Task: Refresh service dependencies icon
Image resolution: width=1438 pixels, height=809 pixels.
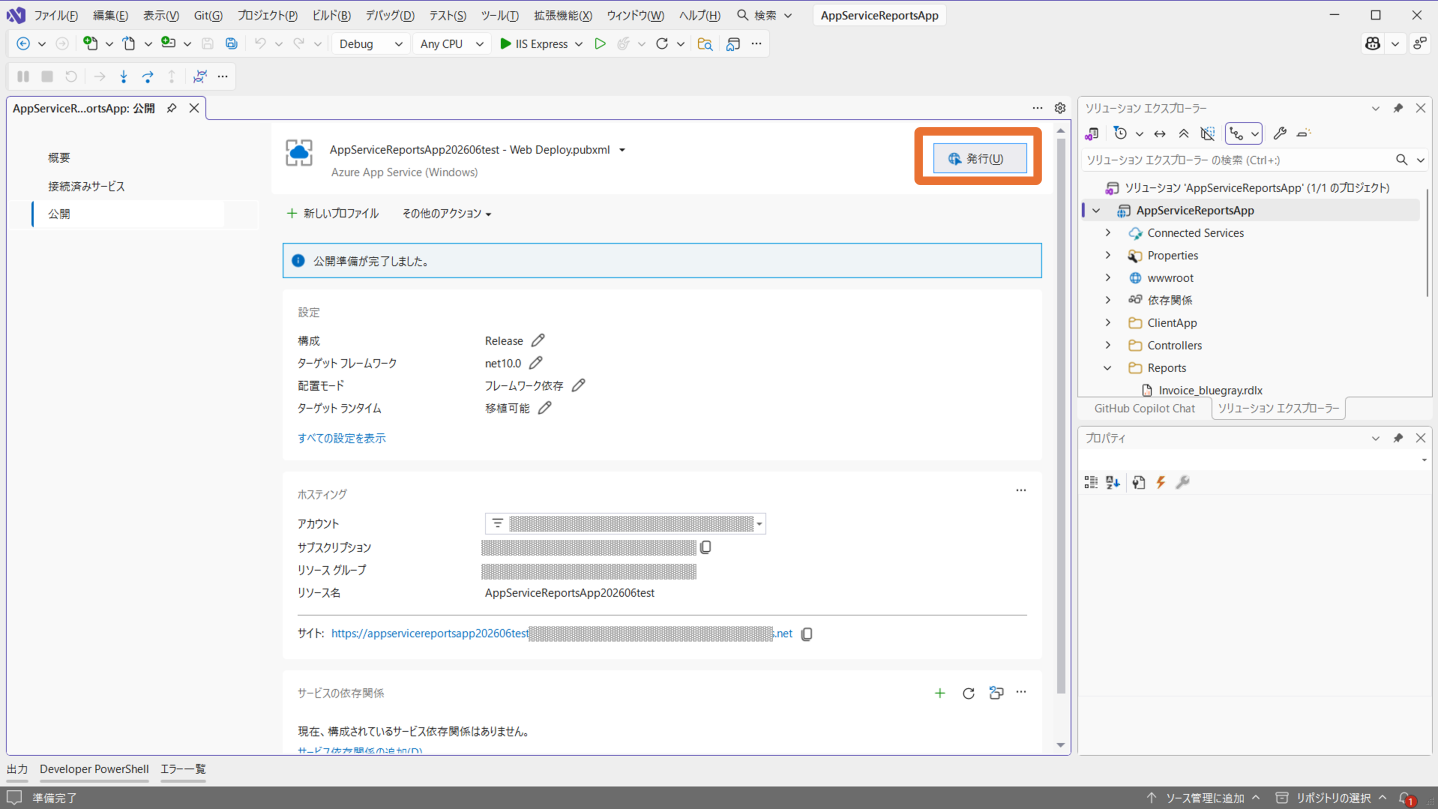Action: pyautogui.click(x=968, y=693)
